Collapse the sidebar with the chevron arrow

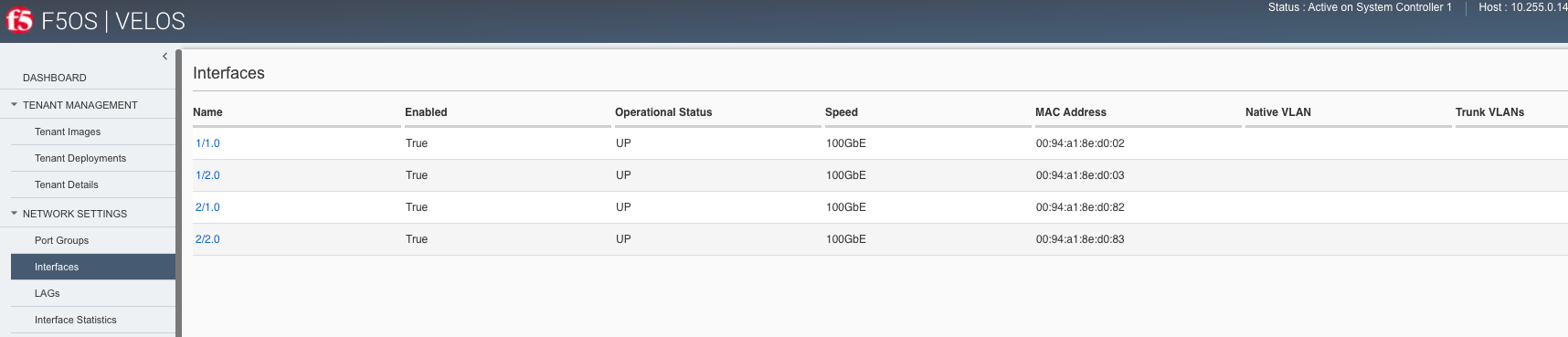coord(164,56)
